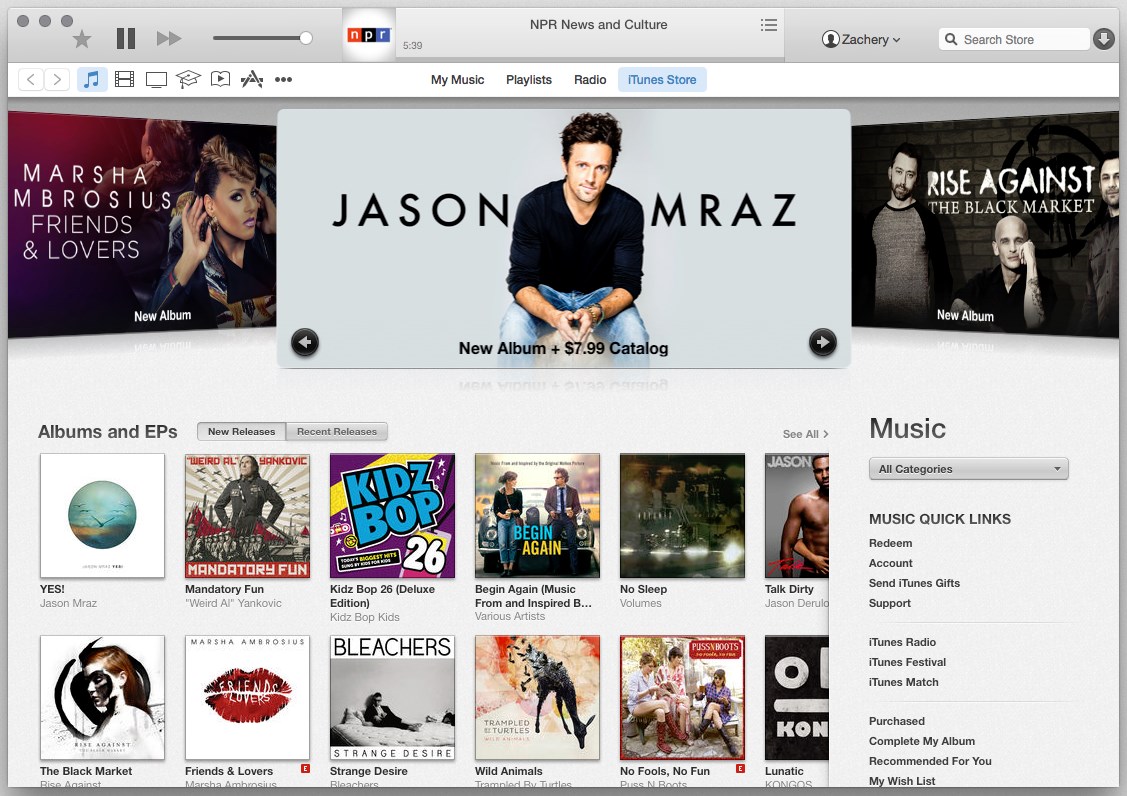This screenshot has height=796, width=1127.
Task: Open the Jason Mraz featured banner
Action: tap(564, 238)
